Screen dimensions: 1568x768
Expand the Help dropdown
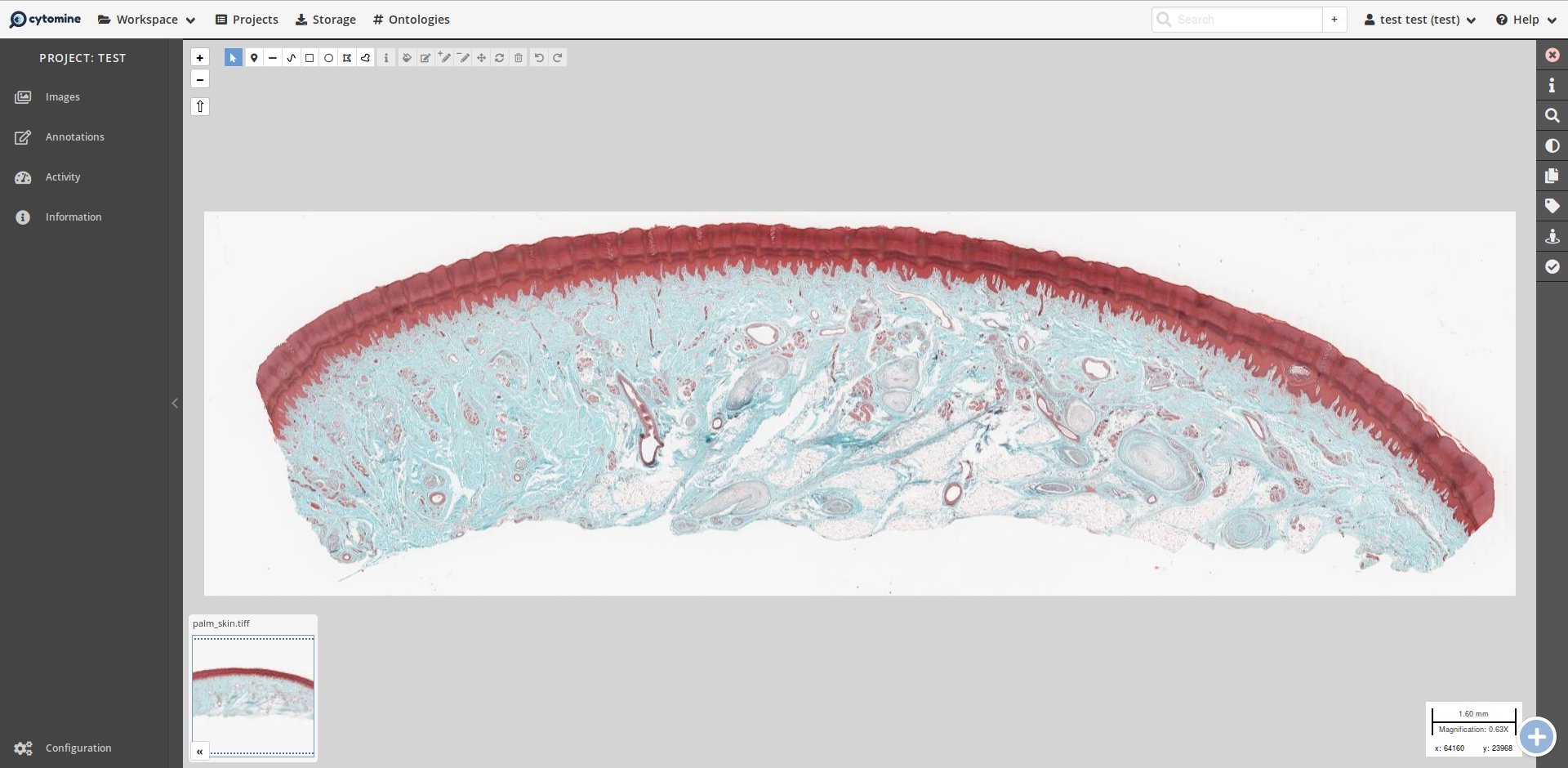(x=1526, y=20)
